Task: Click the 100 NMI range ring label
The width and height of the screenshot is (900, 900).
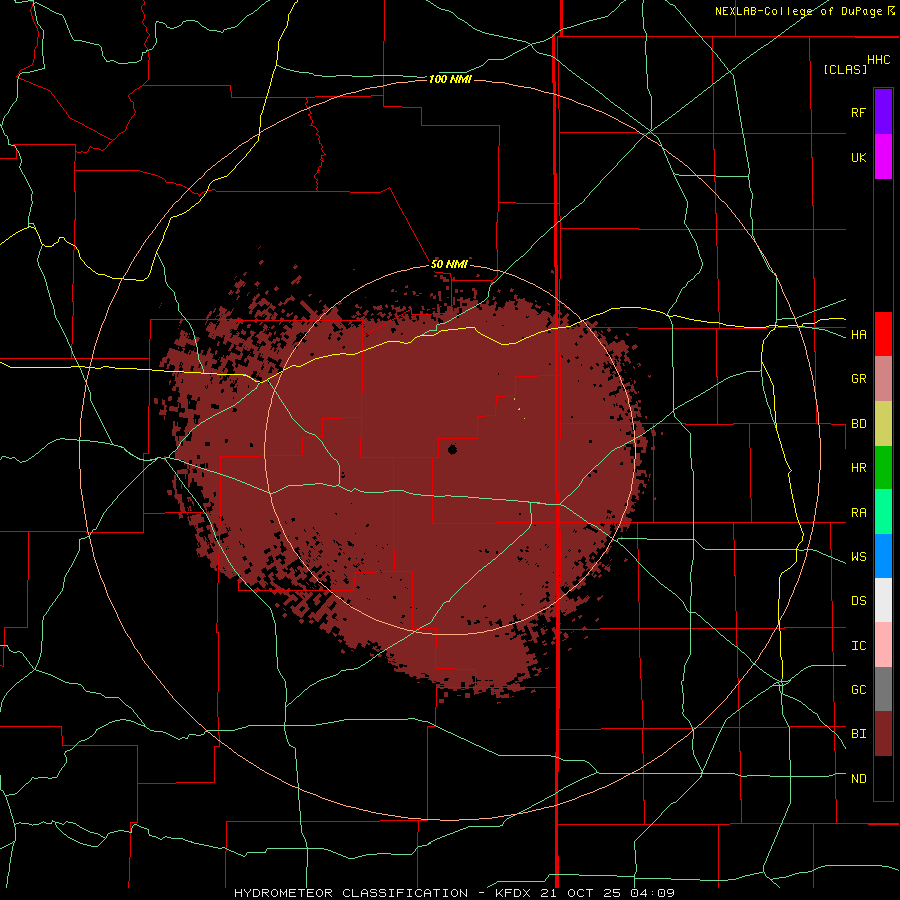Action: tap(450, 79)
